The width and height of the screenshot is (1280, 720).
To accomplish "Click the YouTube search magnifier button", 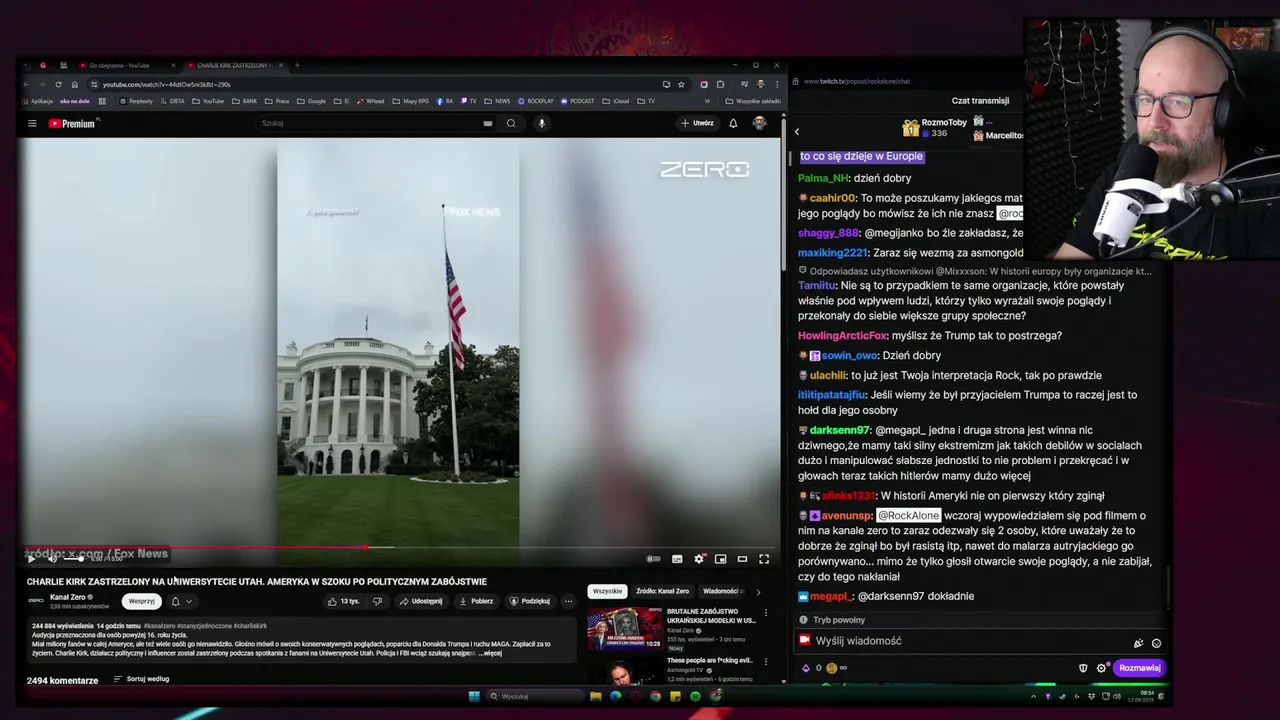I will click(511, 123).
